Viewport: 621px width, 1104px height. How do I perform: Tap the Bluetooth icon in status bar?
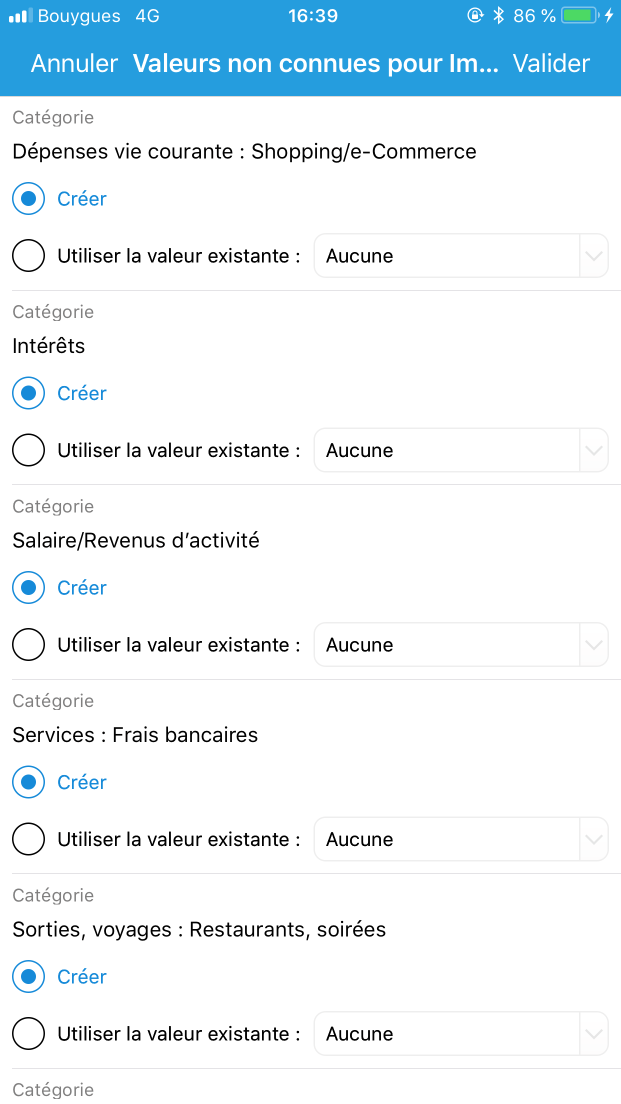pos(498,15)
